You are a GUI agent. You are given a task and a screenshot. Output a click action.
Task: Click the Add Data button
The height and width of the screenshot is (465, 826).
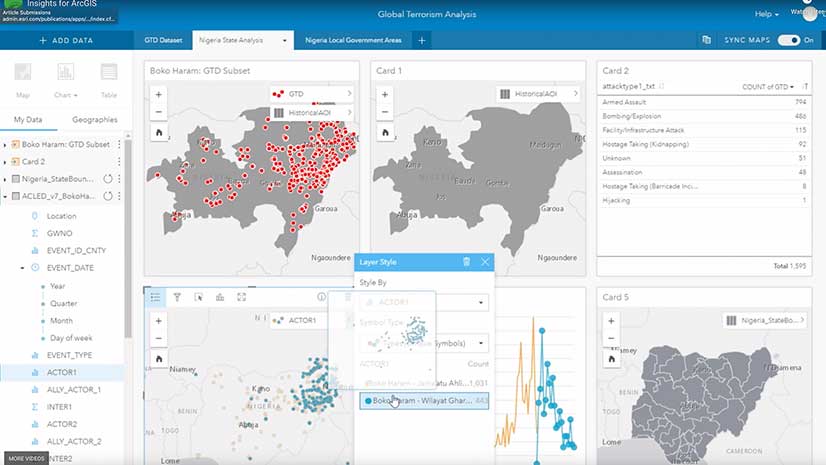66,40
